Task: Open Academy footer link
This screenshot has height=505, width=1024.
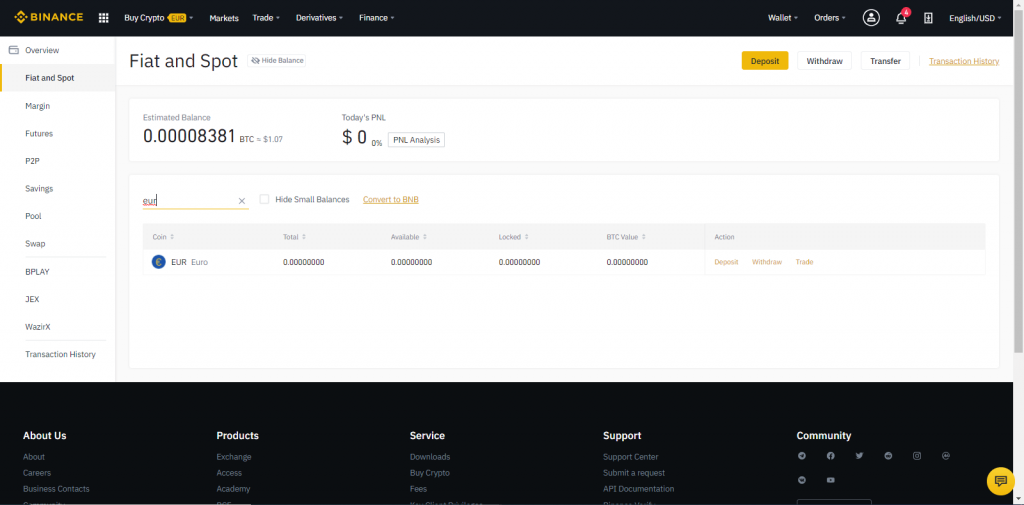Action: point(233,489)
